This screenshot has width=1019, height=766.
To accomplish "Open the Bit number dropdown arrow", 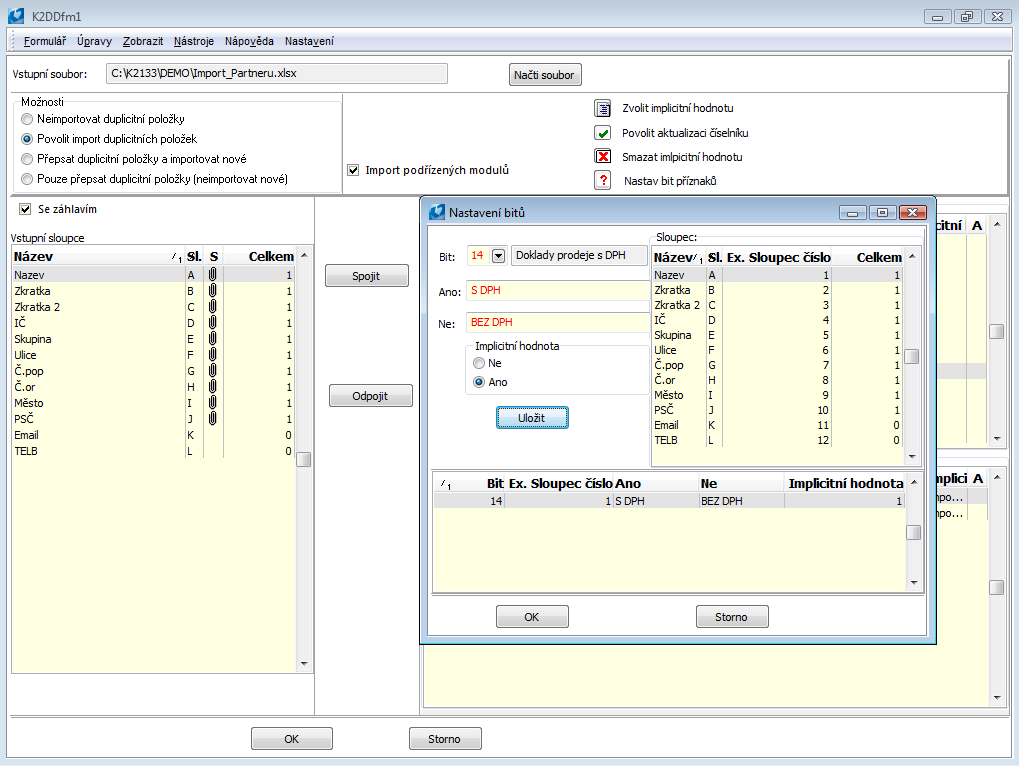I will click(498, 256).
